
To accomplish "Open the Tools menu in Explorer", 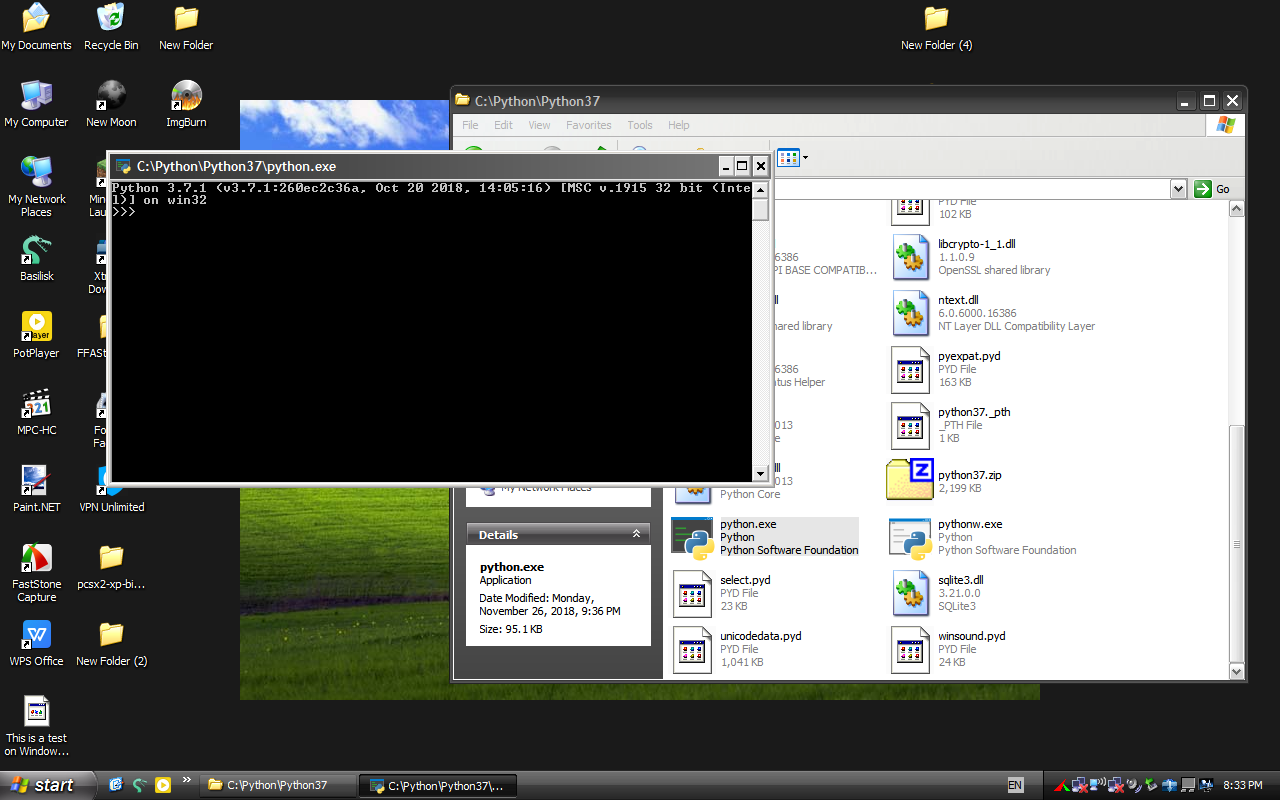I will 639,125.
